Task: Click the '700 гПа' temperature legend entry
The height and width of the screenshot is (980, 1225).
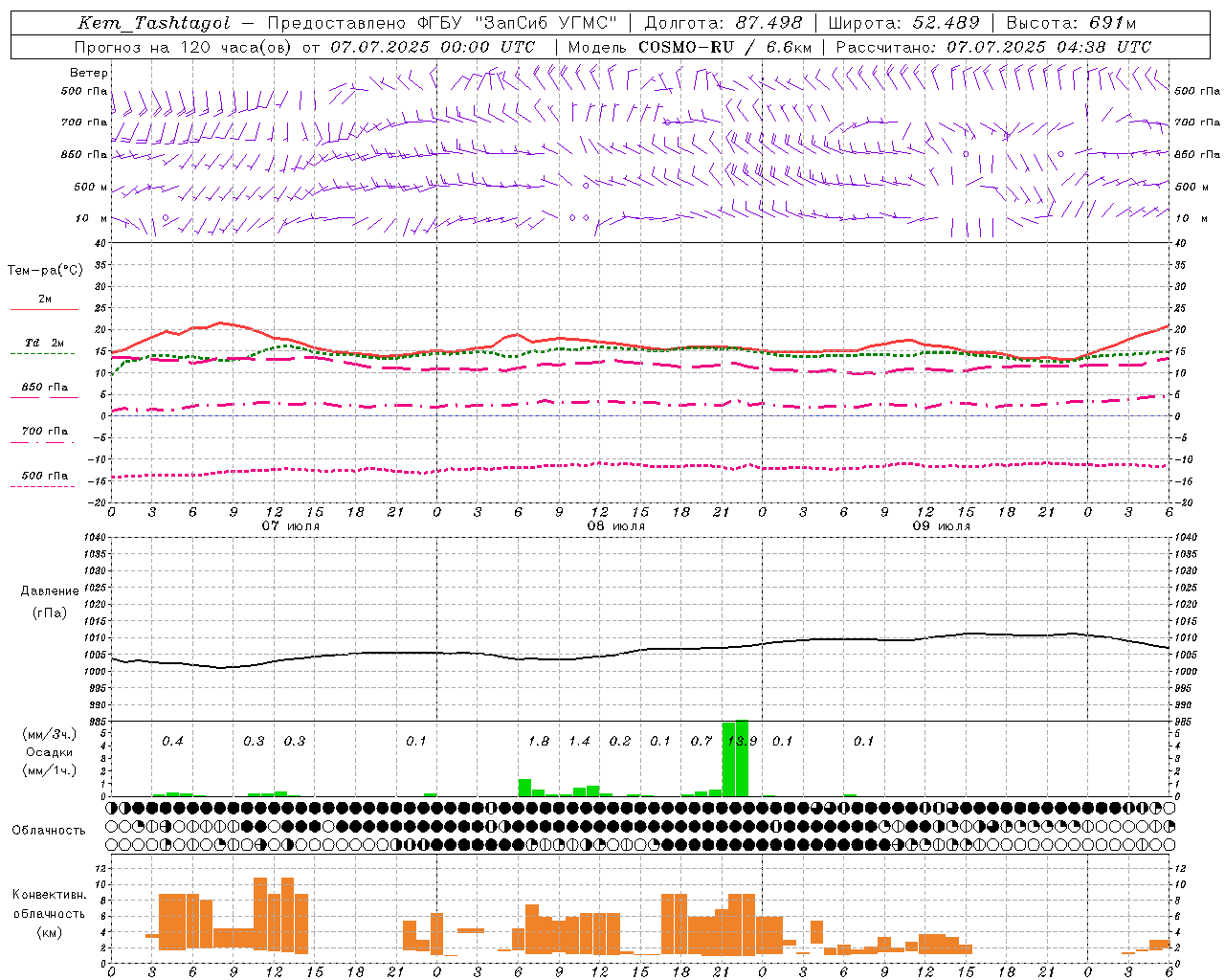Action: [45, 432]
